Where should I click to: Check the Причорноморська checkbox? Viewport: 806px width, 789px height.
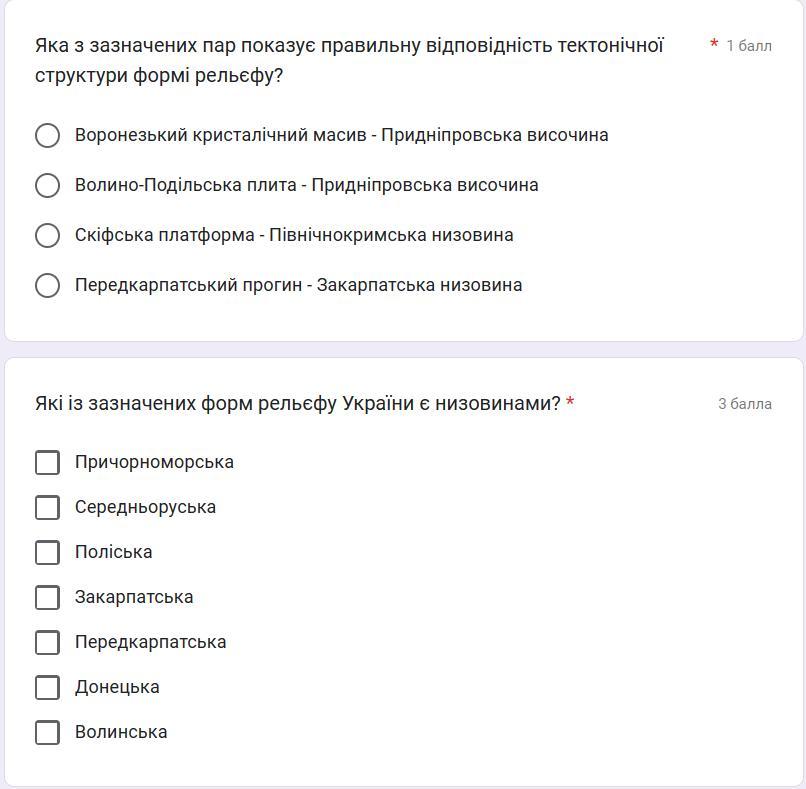(x=47, y=462)
